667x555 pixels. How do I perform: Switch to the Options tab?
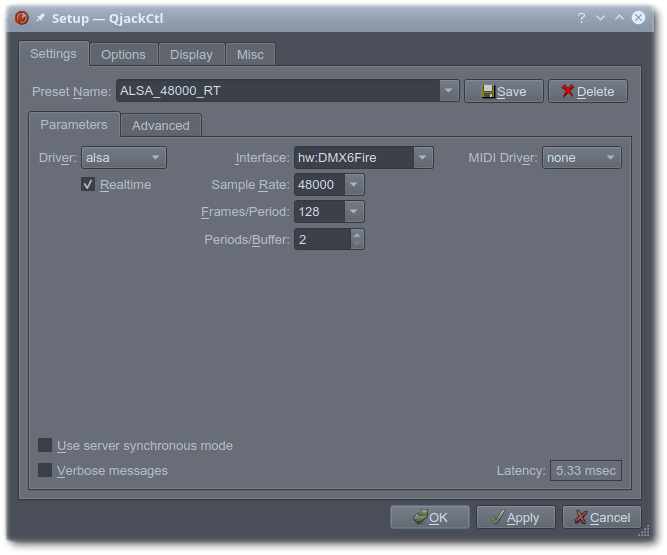[x=123, y=54]
